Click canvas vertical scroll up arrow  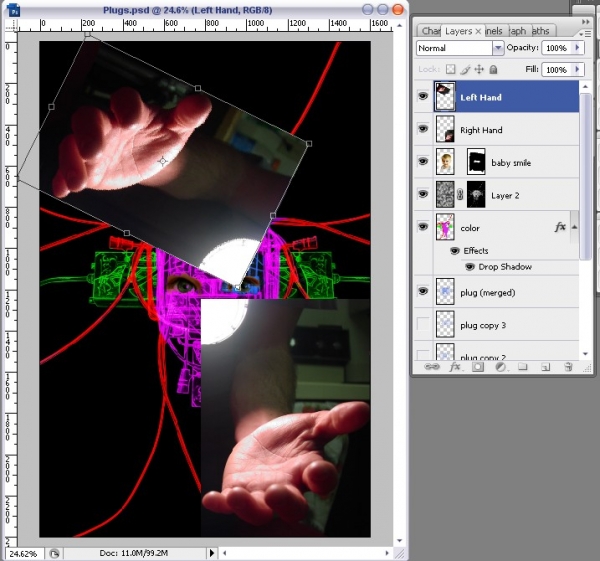(x=400, y=25)
